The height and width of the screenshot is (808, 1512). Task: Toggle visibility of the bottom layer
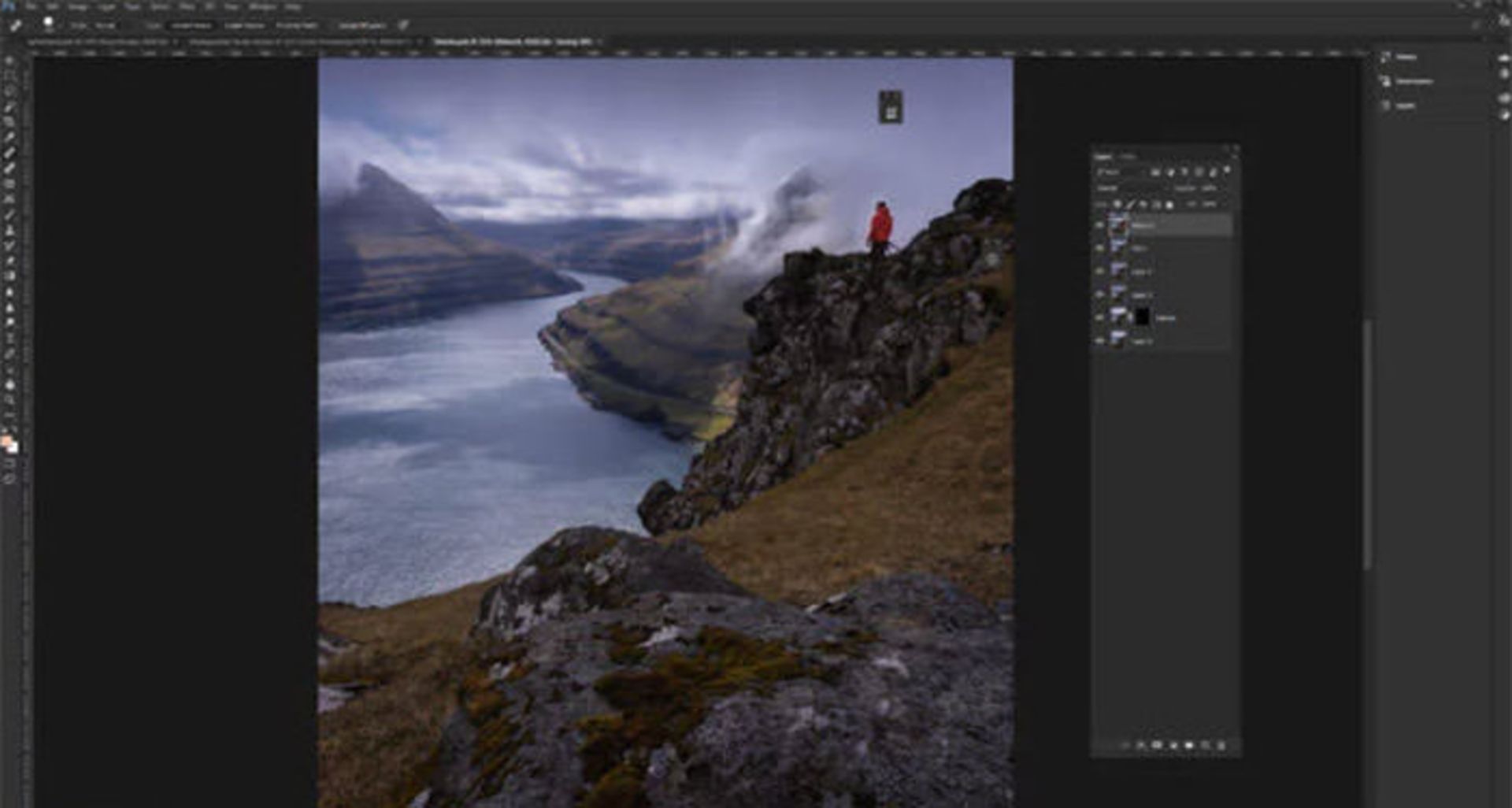point(1099,340)
